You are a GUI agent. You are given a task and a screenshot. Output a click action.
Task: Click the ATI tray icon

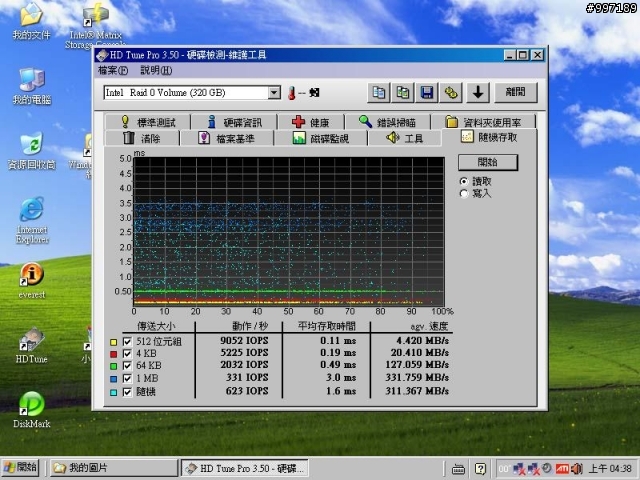(x=562, y=469)
